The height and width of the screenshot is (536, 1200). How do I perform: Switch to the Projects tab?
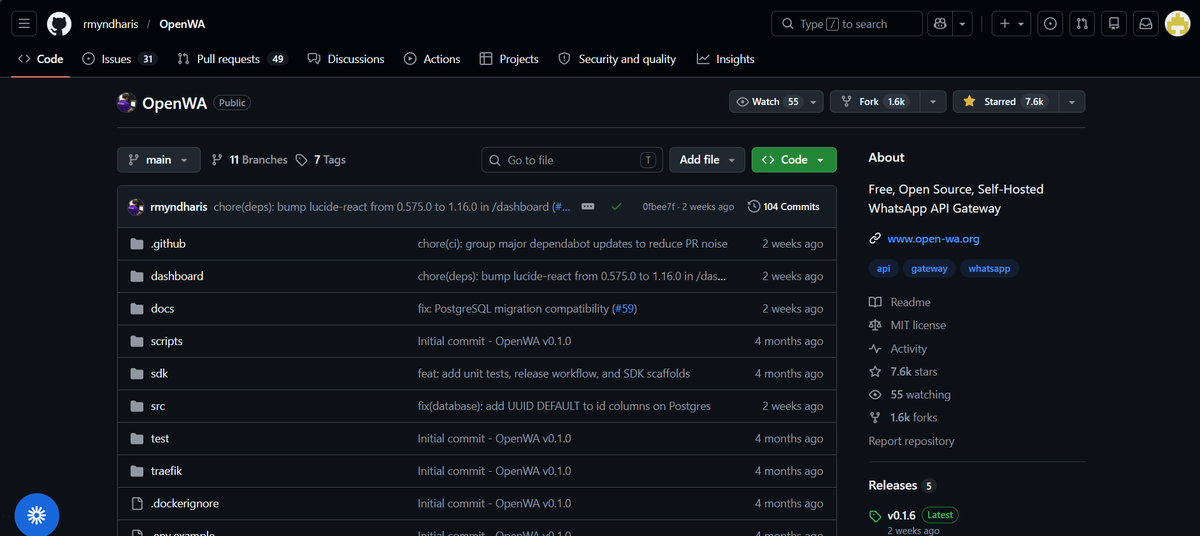pyautogui.click(x=509, y=59)
